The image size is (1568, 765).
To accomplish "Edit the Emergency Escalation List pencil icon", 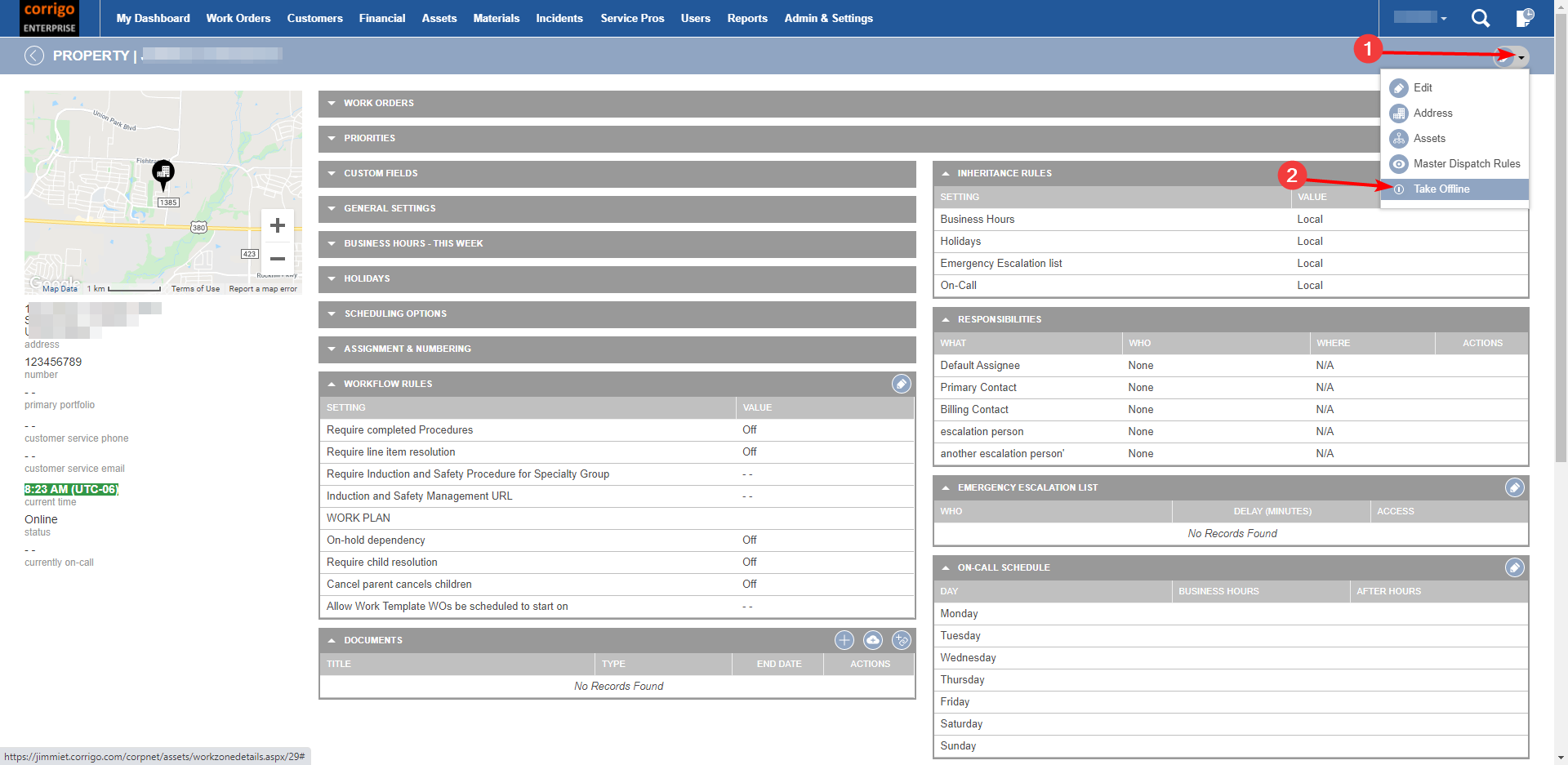I will pos(1515,487).
